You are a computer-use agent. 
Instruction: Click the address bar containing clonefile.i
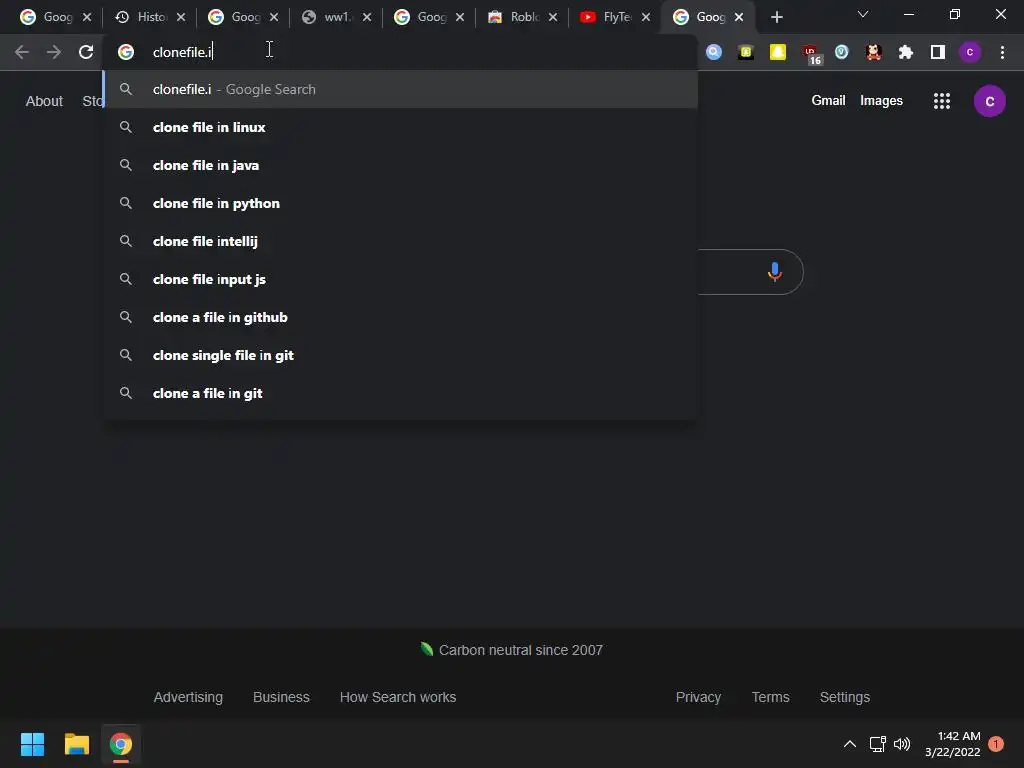pyautogui.click(x=400, y=52)
